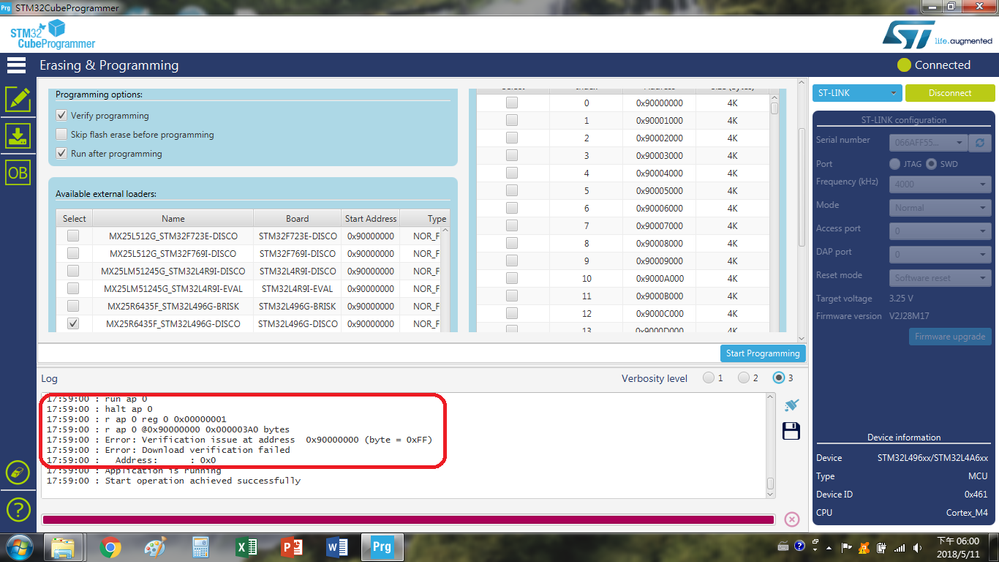Screen dimensions: 999x562
Task: Click the taskbar clock showing 06:00
Action: (x=958, y=547)
